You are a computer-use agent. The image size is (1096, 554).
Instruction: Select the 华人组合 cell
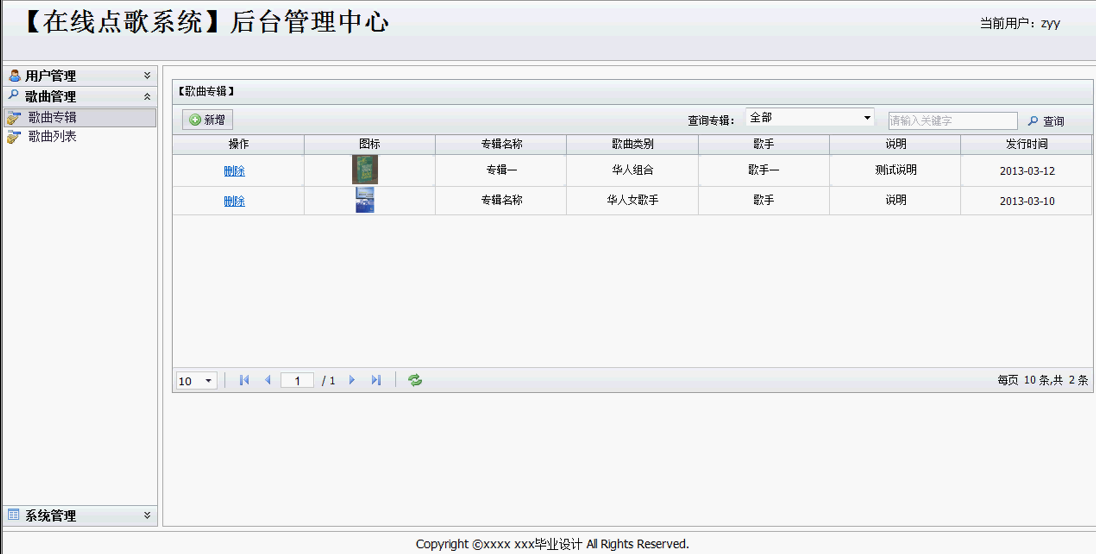click(x=633, y=170)
